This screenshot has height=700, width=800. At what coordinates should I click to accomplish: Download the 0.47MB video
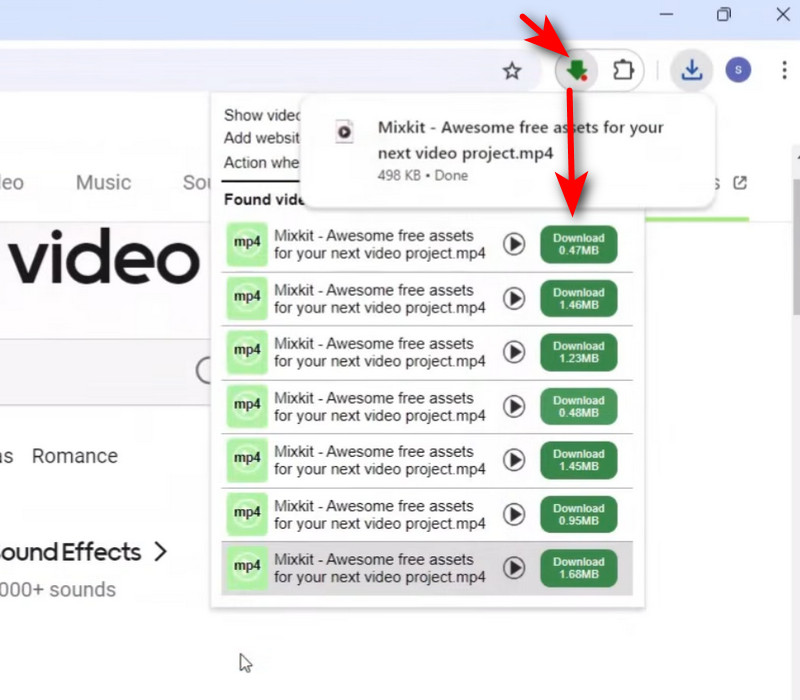pos(579,244)
